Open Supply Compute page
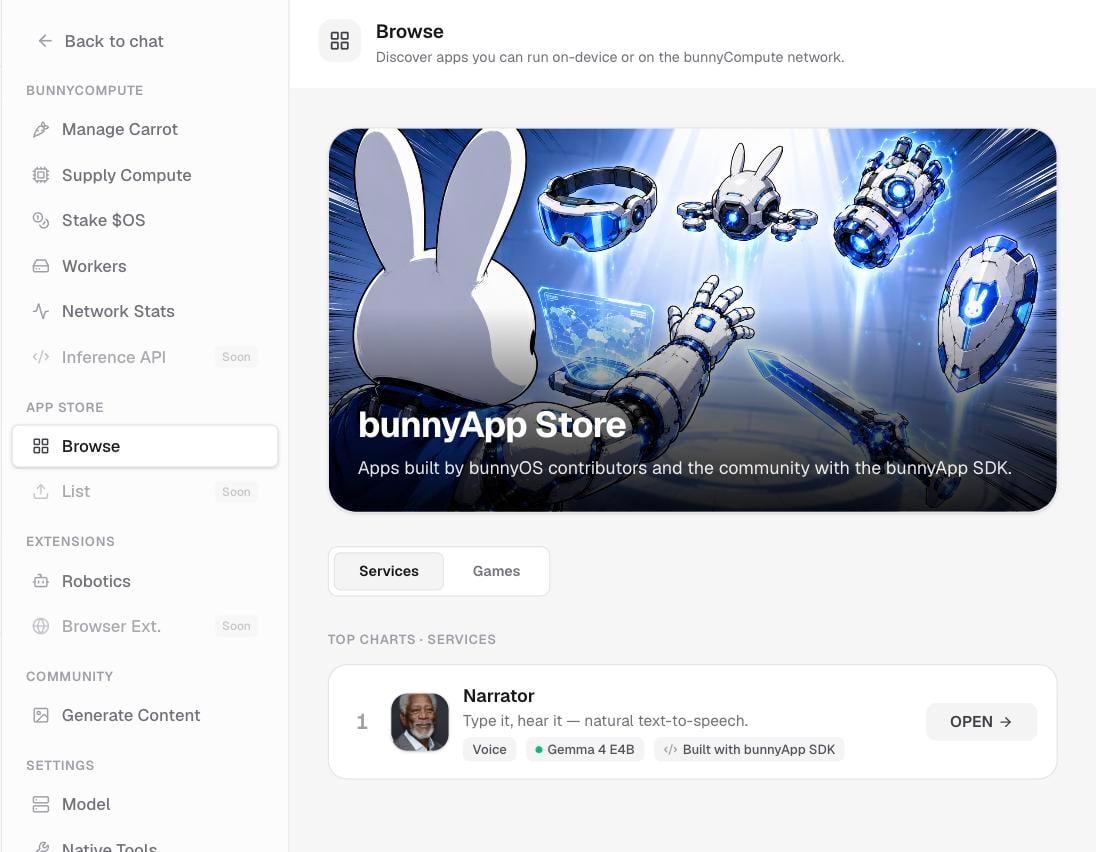Image resolution: width=1096 pixels, height=852 pixels. [x=145, y=175]
